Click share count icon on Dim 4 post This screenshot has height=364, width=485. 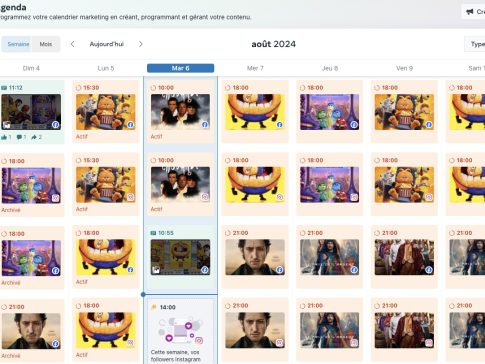coord(34,137)
